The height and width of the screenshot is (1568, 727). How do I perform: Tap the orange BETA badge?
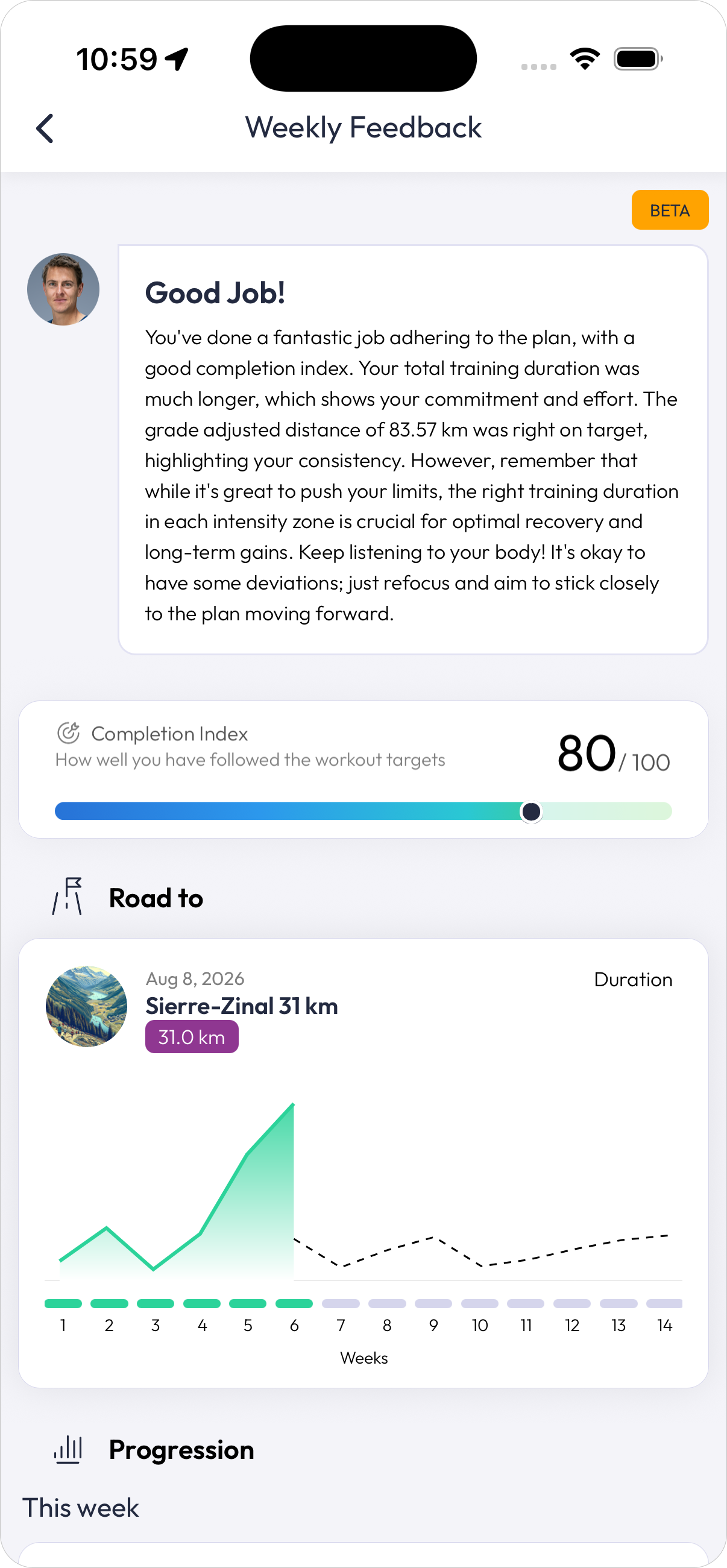[670, 210]
